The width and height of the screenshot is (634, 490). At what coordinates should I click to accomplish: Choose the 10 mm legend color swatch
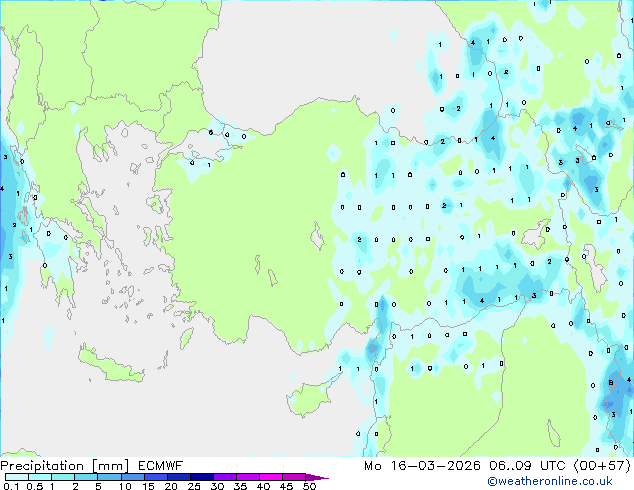pos(132,477)
